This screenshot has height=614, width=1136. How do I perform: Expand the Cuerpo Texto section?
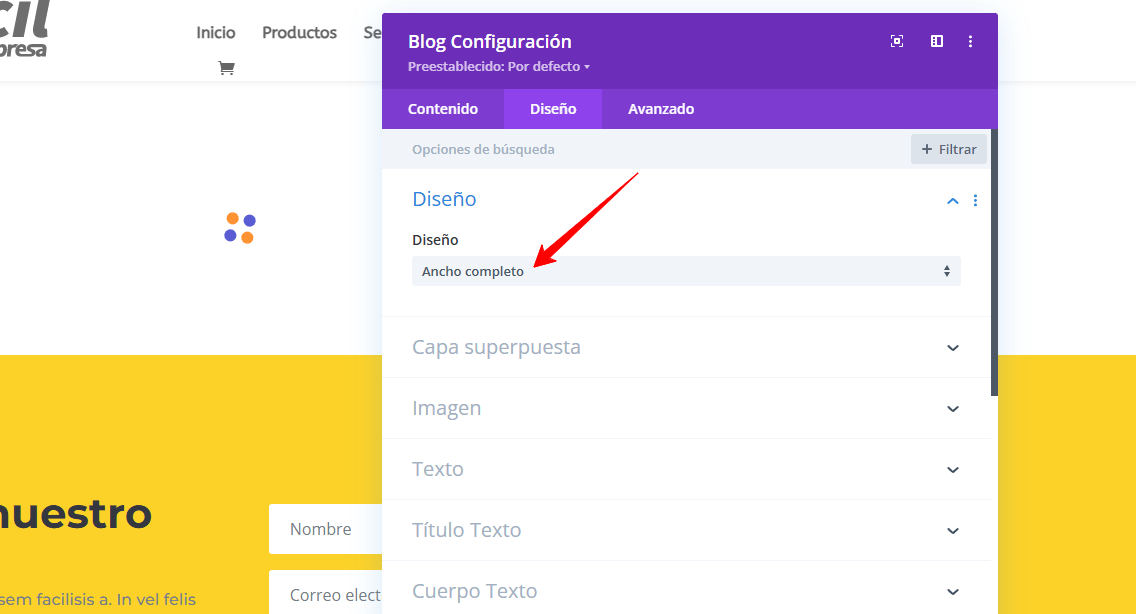pos(952,592)
